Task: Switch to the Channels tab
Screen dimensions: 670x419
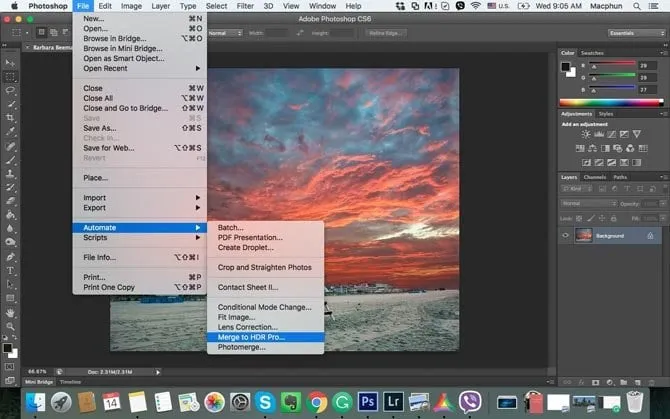Action: point(594,177)
